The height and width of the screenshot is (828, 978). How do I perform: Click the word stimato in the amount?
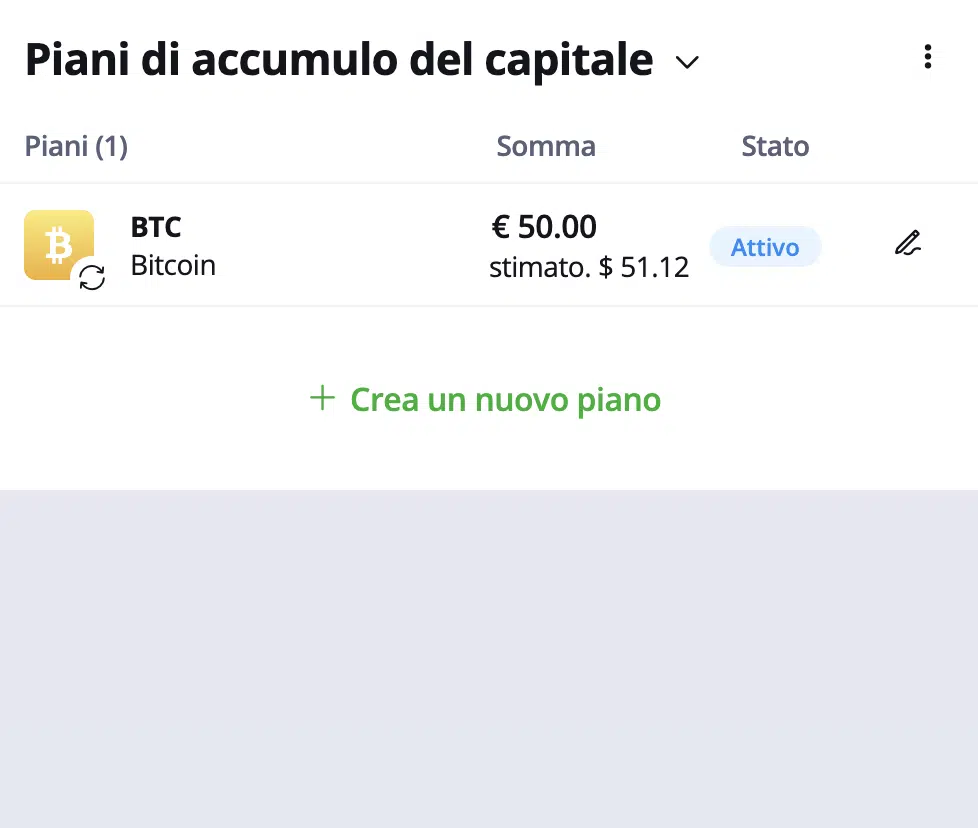point(540,267)
